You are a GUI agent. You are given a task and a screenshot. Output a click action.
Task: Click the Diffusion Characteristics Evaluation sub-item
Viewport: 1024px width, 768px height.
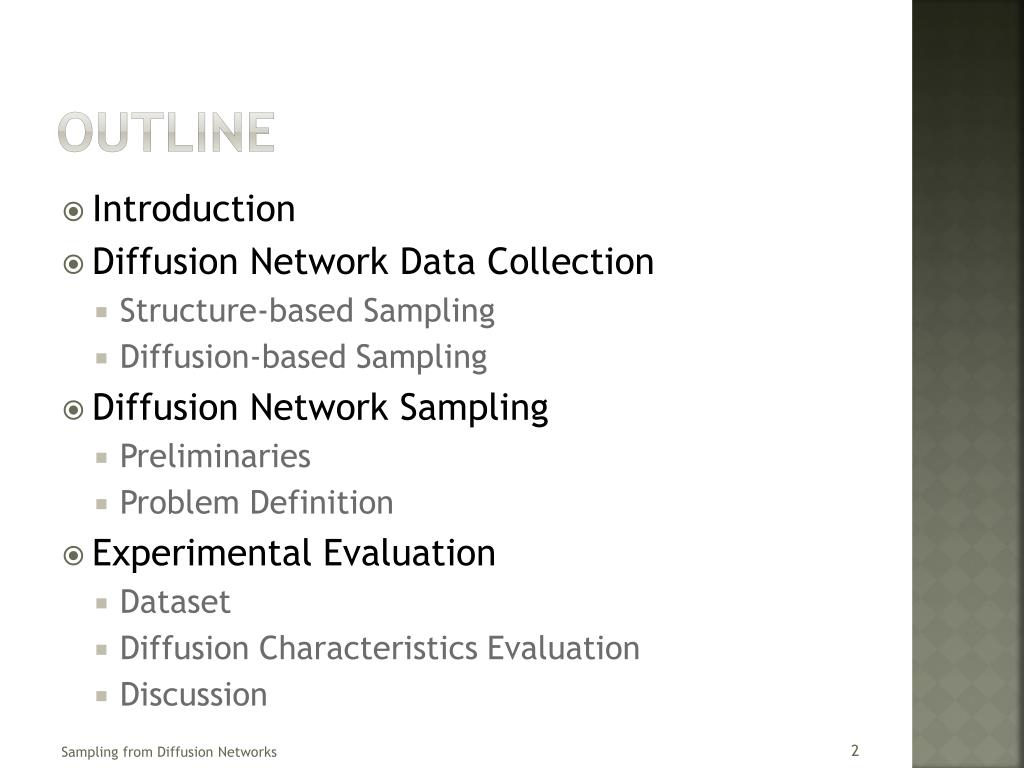tap(379, 648)
